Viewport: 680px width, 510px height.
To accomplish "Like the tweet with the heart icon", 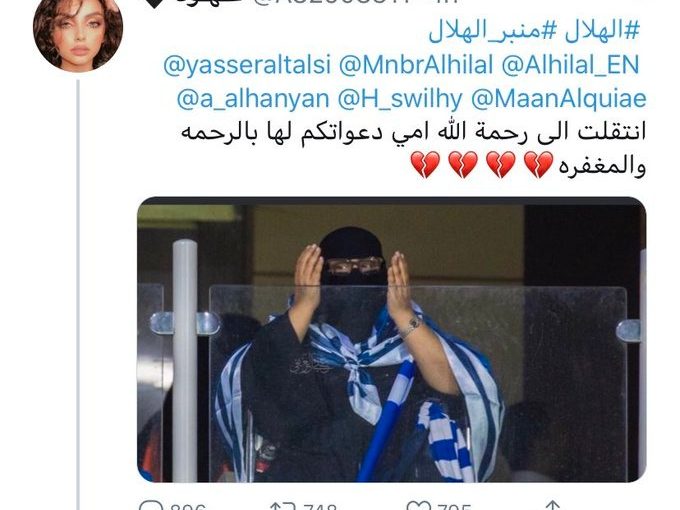I will click(418, 506).
